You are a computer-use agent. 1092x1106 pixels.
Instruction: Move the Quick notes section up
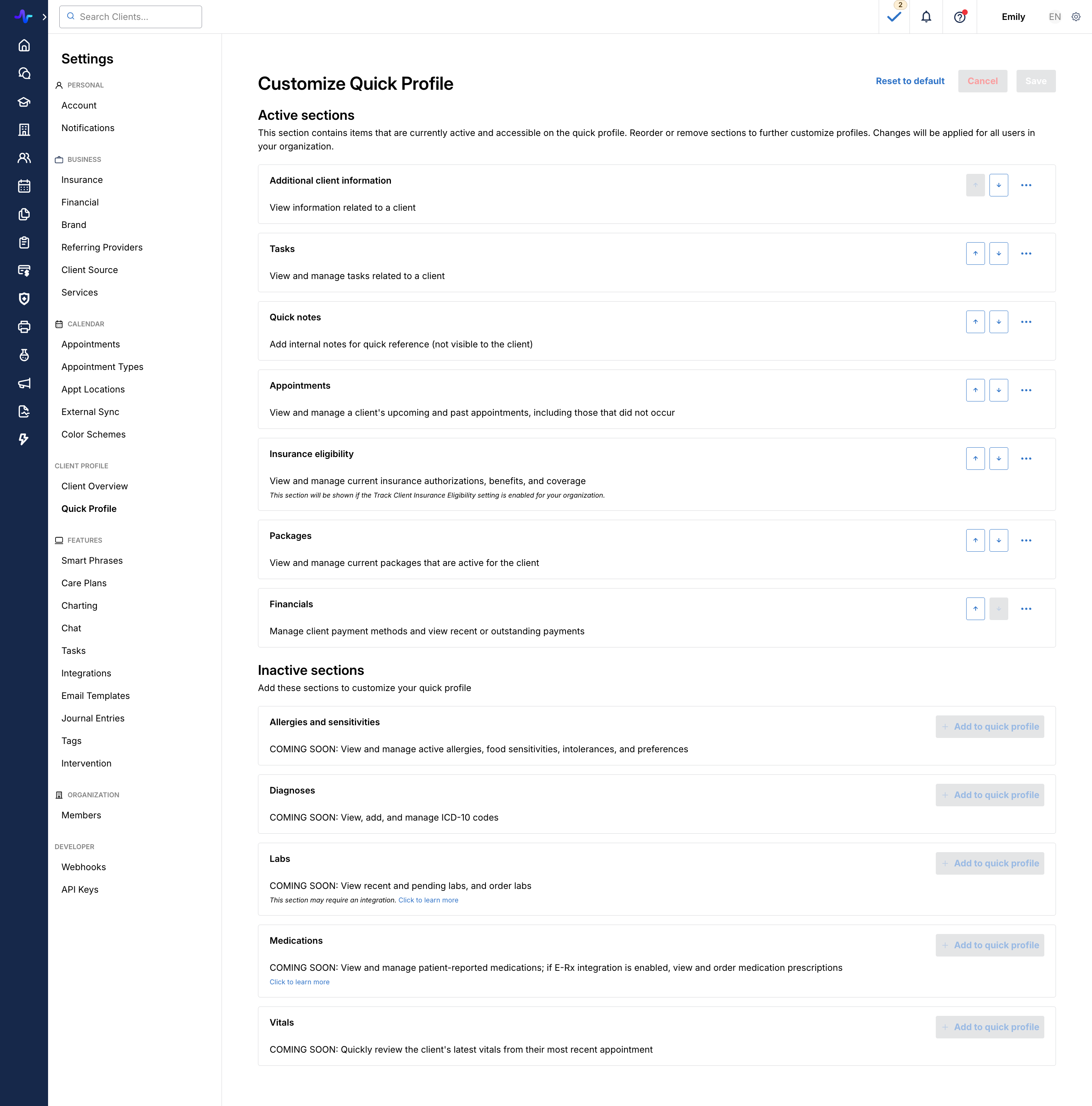[x=975, y=322]
